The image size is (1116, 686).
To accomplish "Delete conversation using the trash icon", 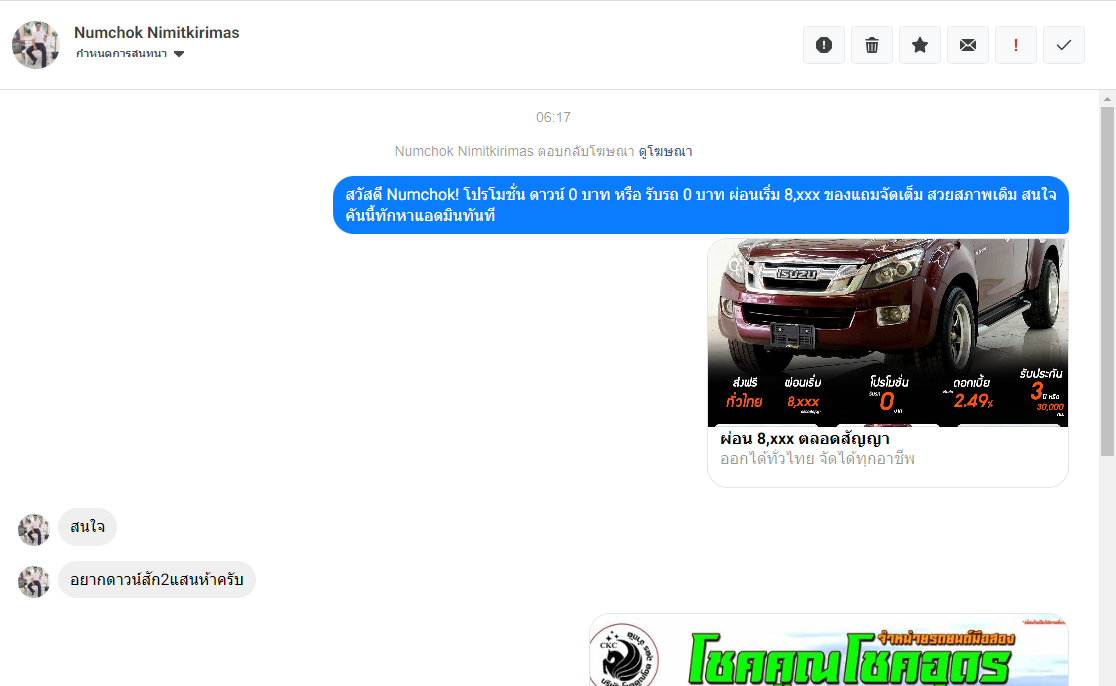I will click(872, 45).
